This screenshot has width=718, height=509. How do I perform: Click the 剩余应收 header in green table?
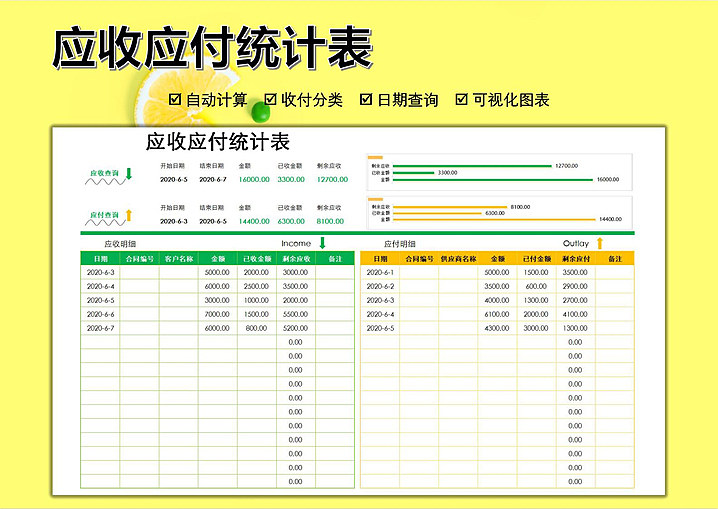[x=296, y=259]
